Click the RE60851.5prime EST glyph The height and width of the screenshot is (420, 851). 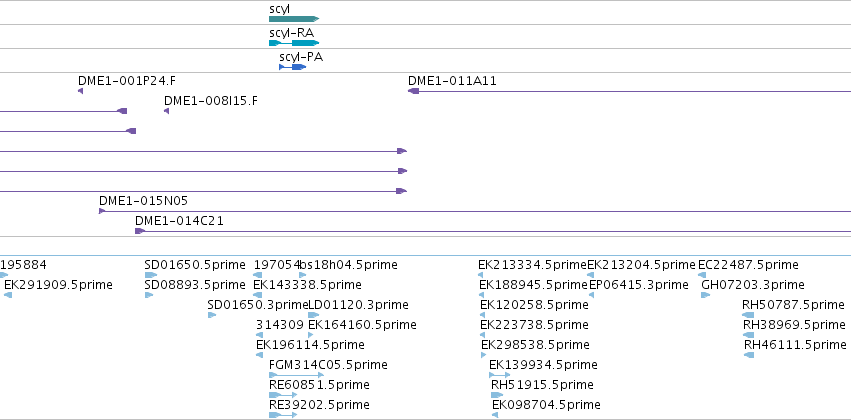[x=283, y=395]
